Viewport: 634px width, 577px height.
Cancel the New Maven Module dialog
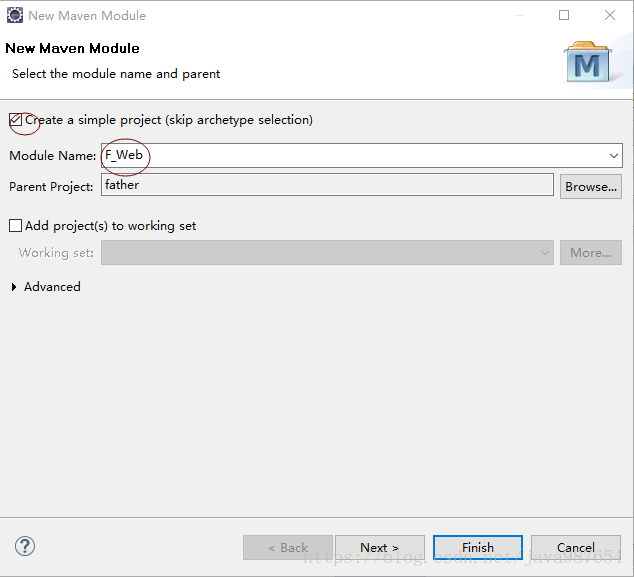pos(576,547)
